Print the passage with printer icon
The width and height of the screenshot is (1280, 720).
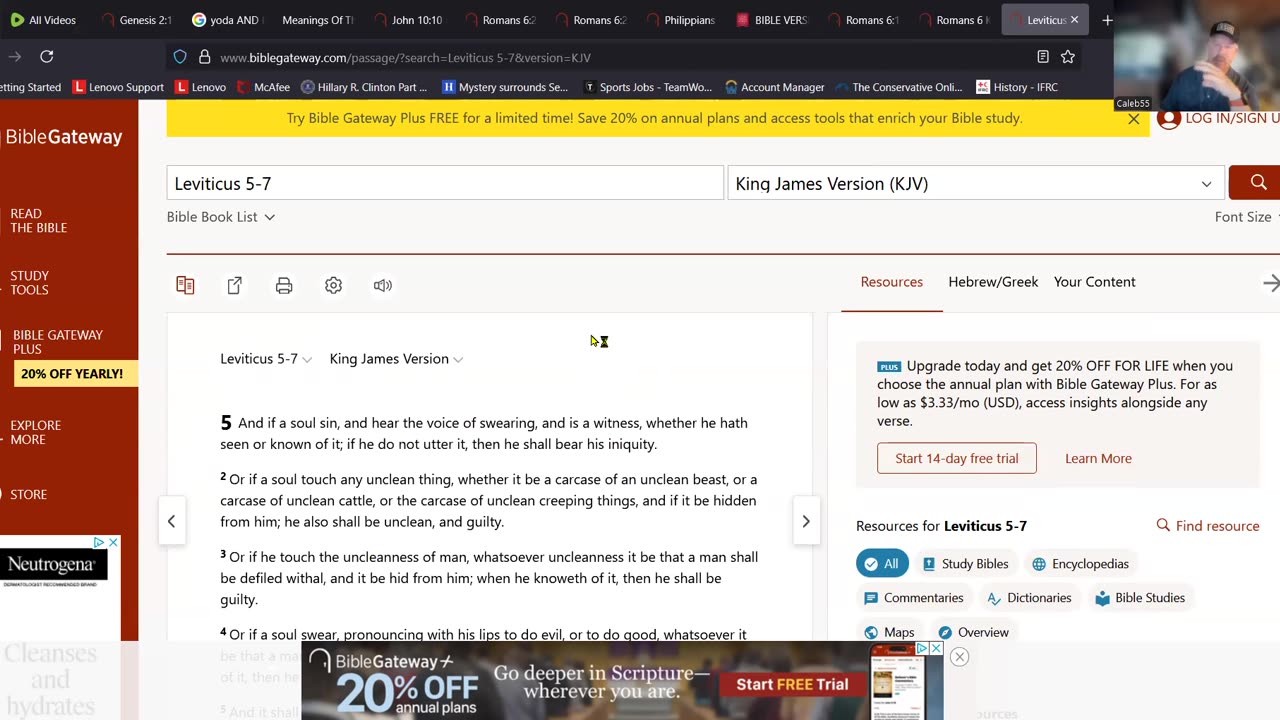pyautogui.click(x=284, y=286)
